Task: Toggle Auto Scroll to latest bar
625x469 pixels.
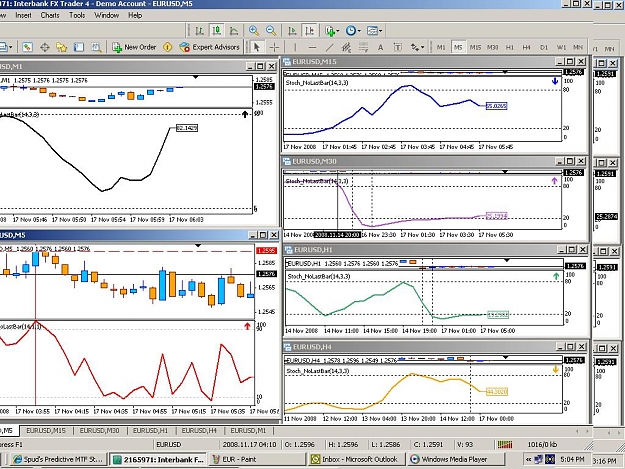Action: pos(292,31)
